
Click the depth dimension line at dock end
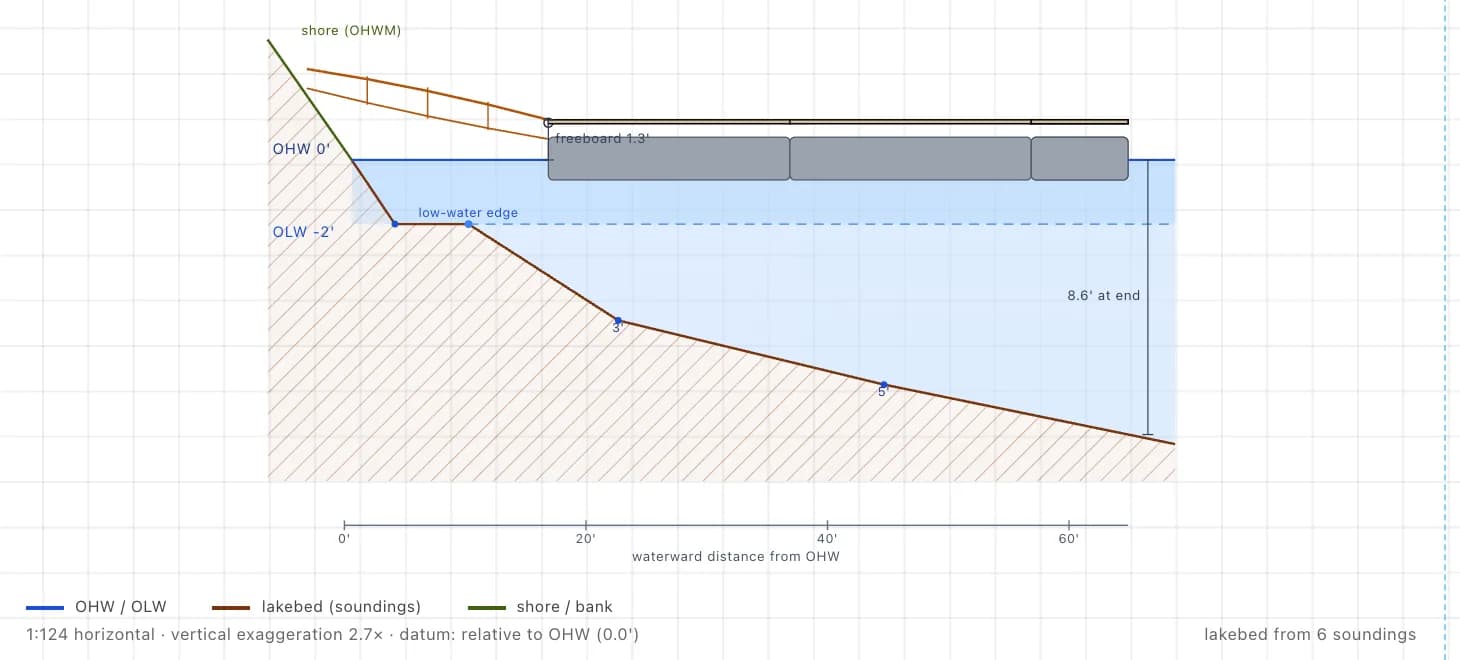pos(1148,297)
